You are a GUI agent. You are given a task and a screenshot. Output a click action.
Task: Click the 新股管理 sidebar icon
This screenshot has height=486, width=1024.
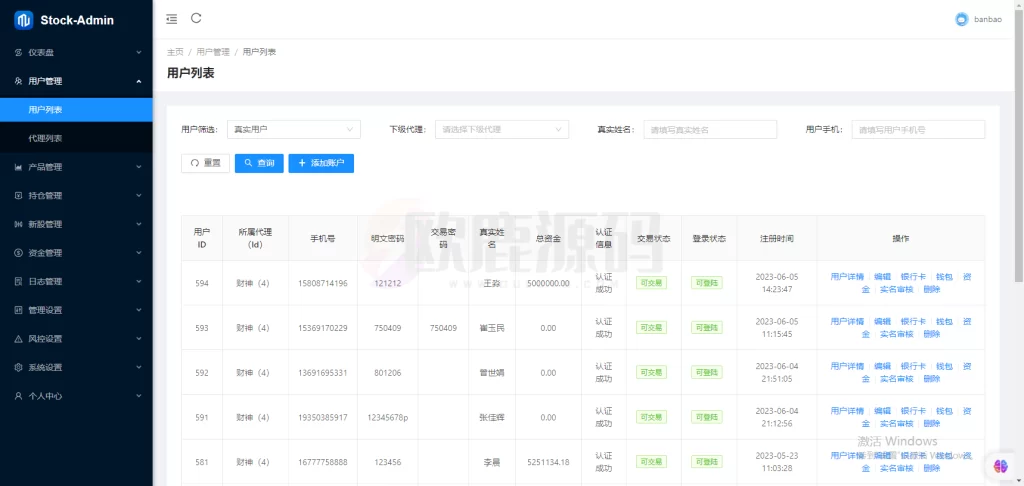[x=18, y=224]
